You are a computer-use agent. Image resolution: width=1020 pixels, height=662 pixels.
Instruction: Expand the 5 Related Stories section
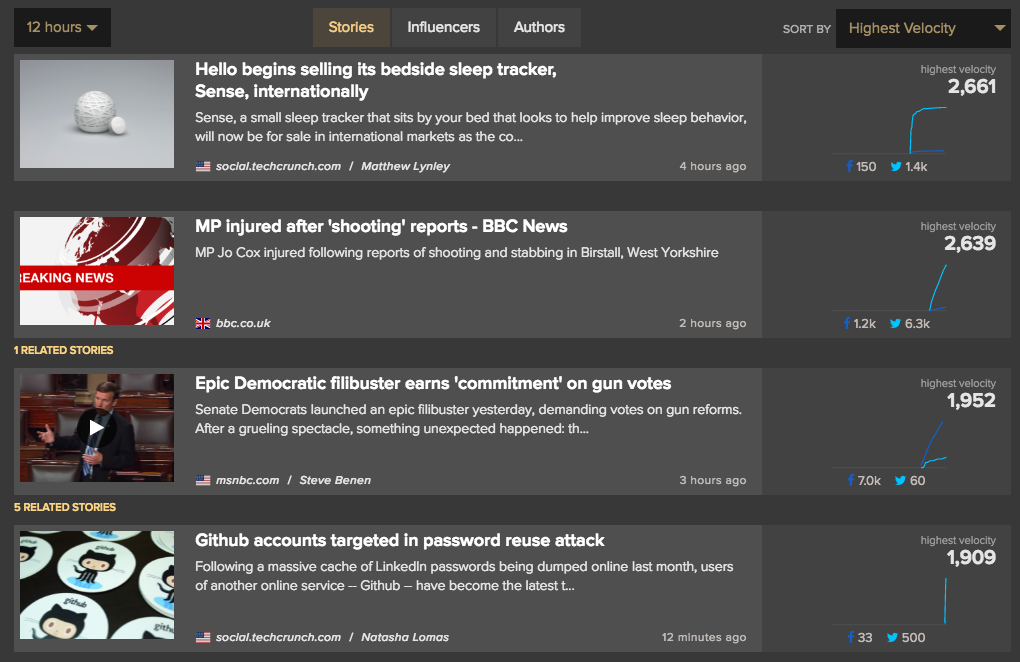click(65, 507)
